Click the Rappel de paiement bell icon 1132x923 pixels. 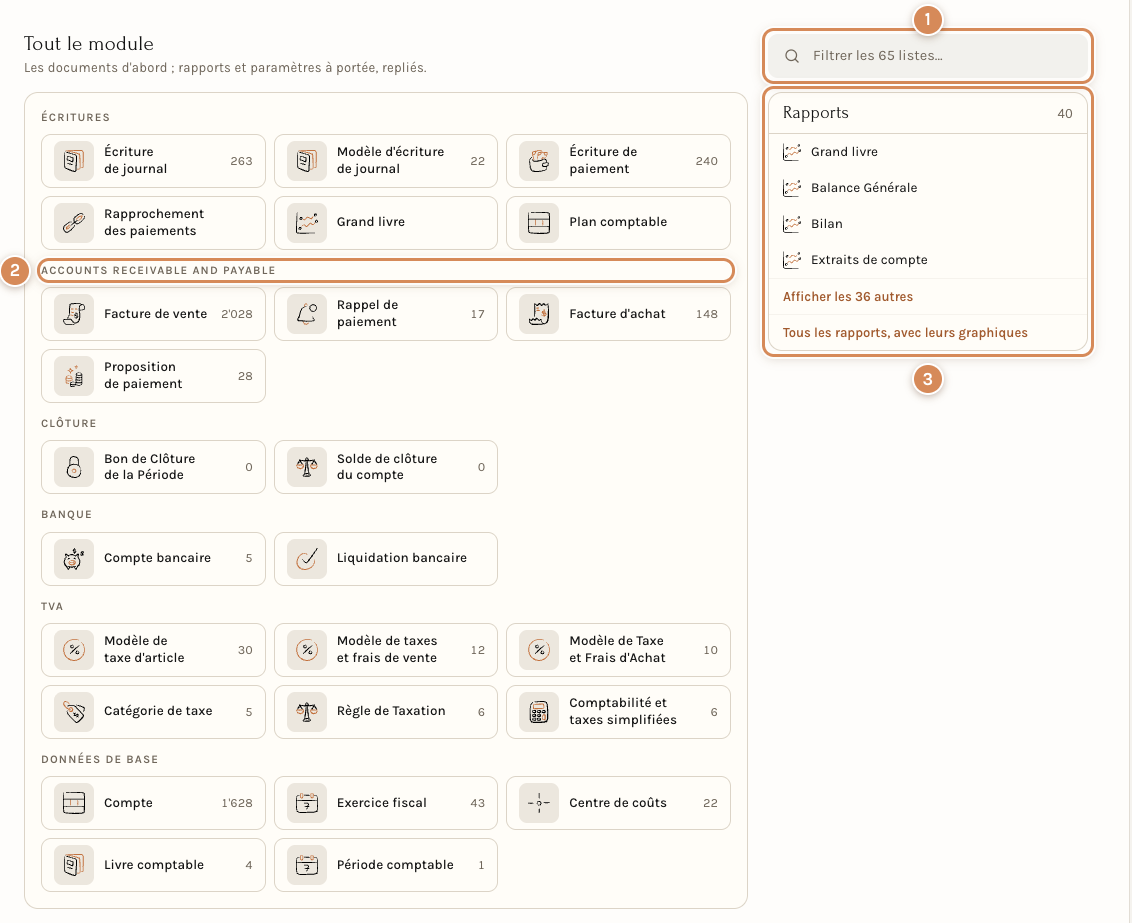click(307, 314)
